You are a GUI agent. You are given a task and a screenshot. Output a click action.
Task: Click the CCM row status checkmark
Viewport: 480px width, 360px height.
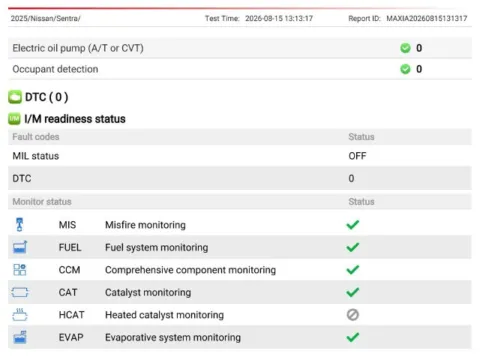[x=353, y=269]
